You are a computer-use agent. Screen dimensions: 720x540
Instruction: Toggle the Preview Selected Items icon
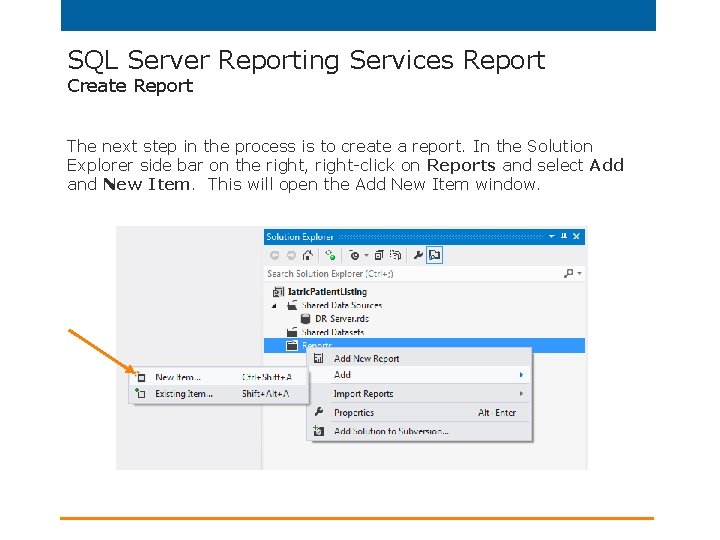[434, 255]
